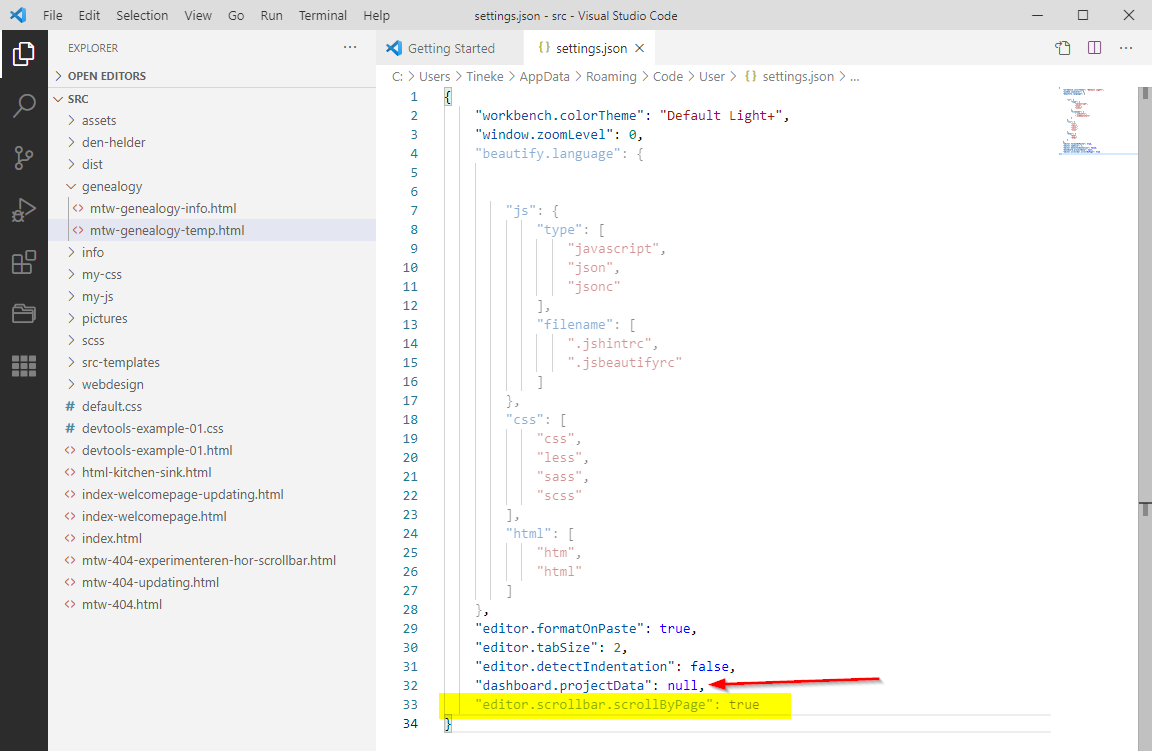The image size is (1152, 751).
Task: Open the Project Manager folder icon
Action: pyautogui.click(x=24, y=314)
